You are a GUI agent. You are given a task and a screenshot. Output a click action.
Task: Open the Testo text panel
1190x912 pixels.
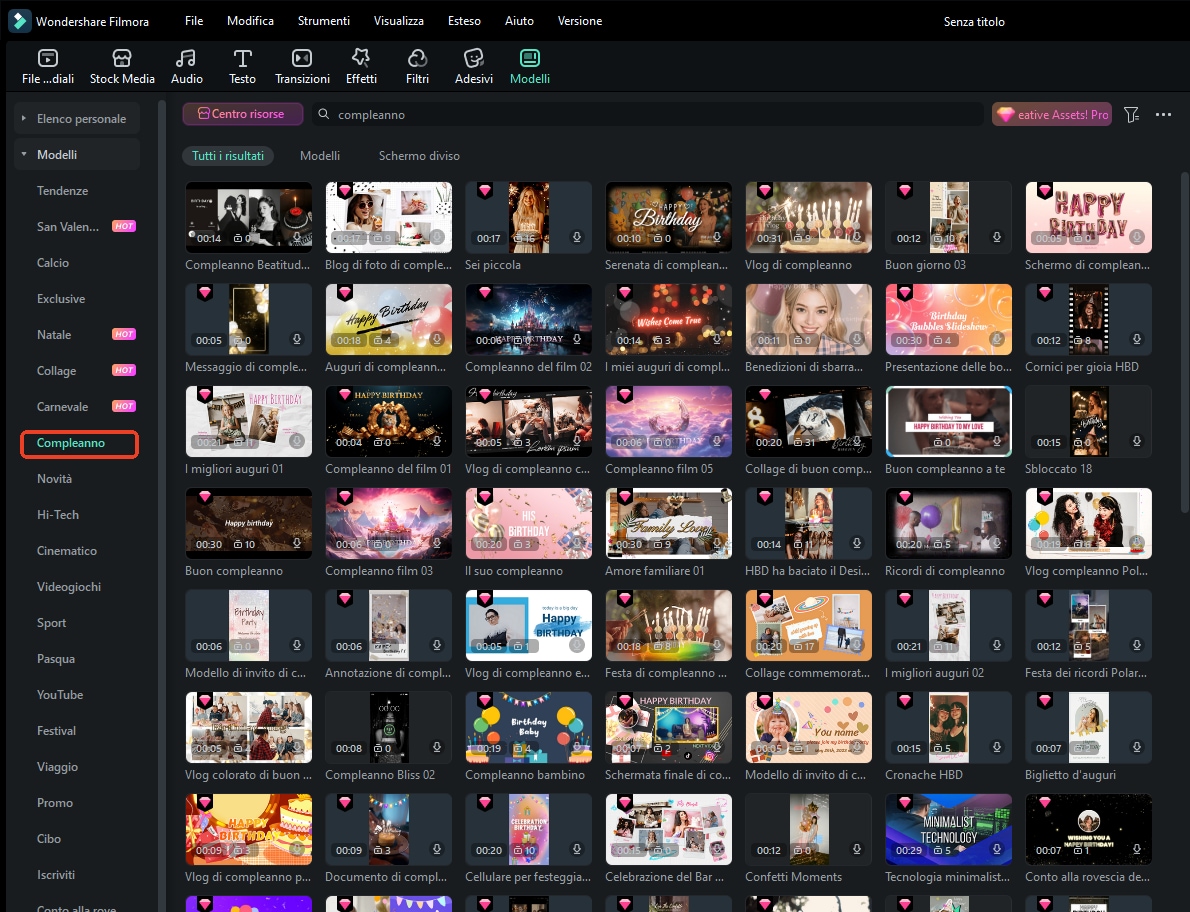pos(242,66)
